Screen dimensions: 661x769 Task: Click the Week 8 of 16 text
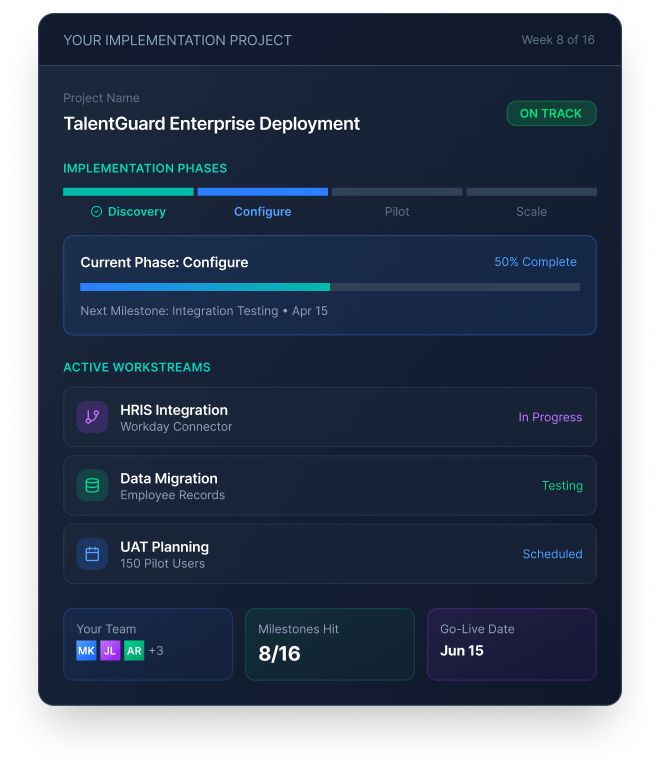(558, 40)
